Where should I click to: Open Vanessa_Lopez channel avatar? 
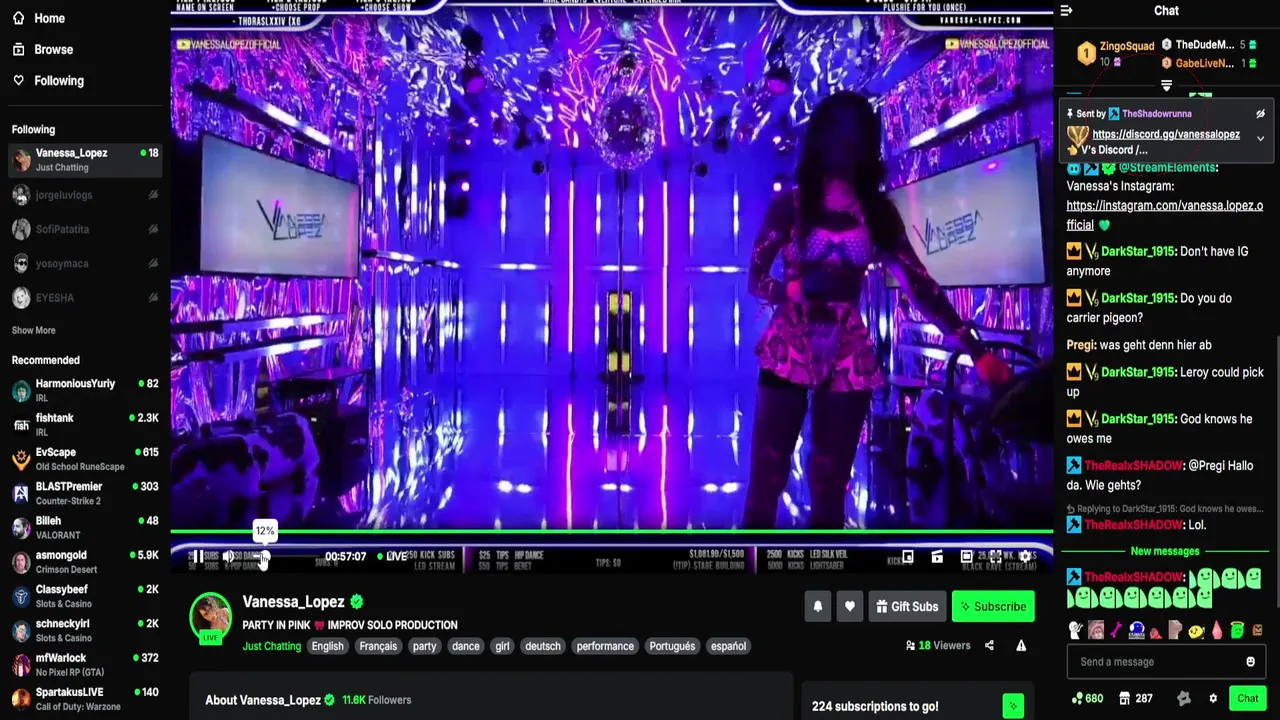point(211,617)
